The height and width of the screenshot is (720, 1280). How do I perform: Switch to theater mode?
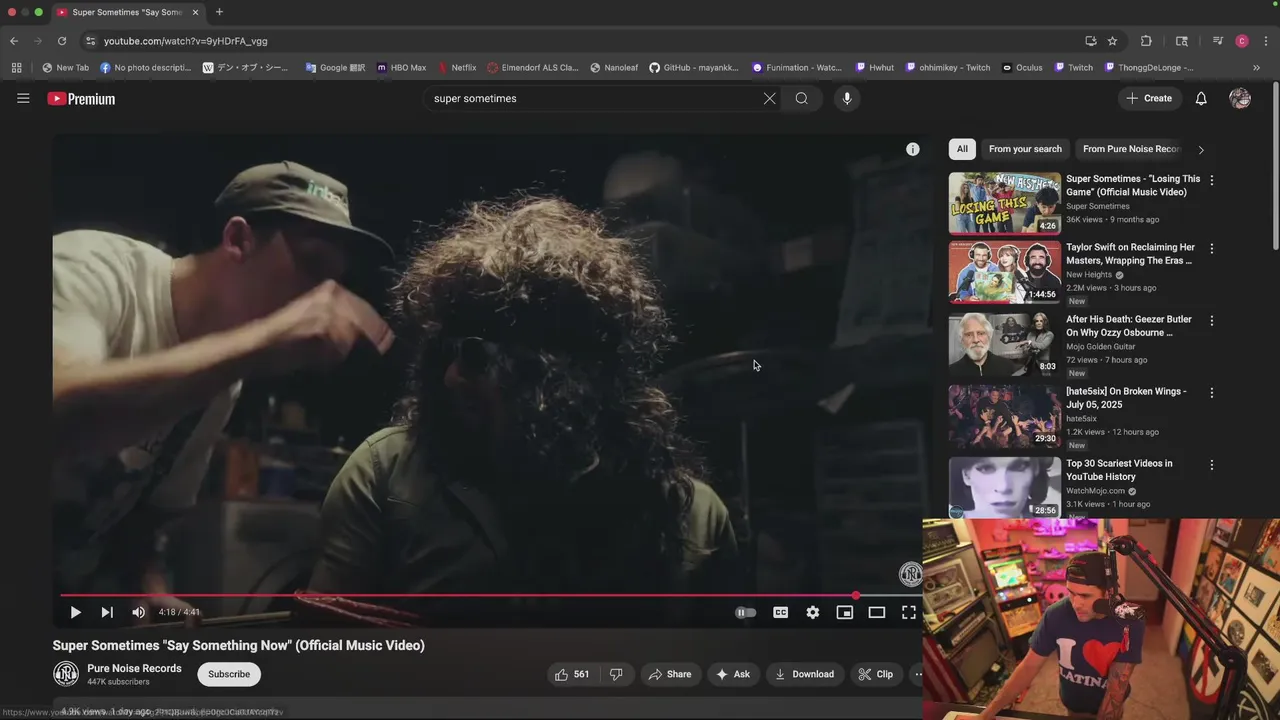[x=876, y=612]
